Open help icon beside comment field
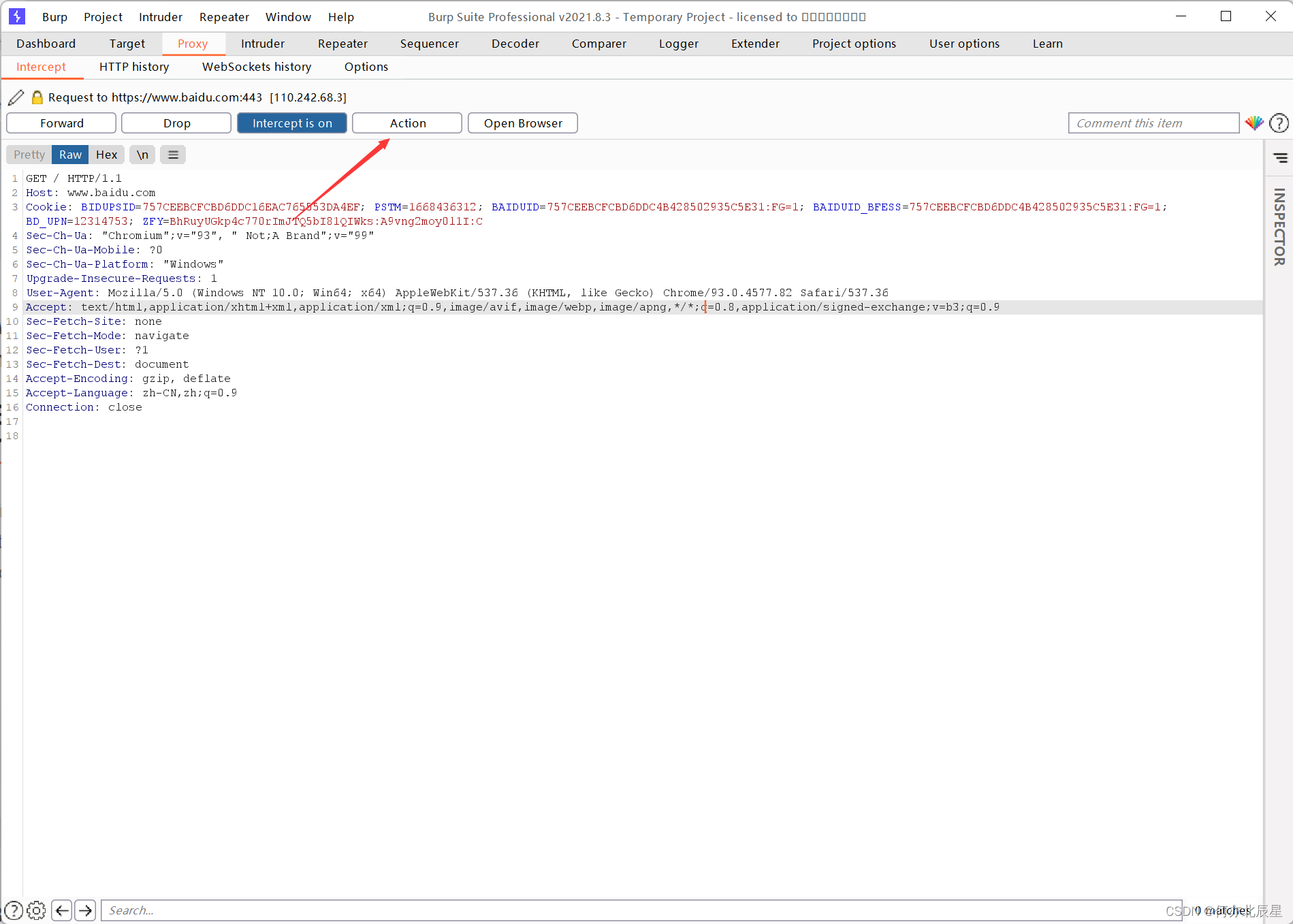This screenshot has height=924, width=1293. tap(1279, 123)
